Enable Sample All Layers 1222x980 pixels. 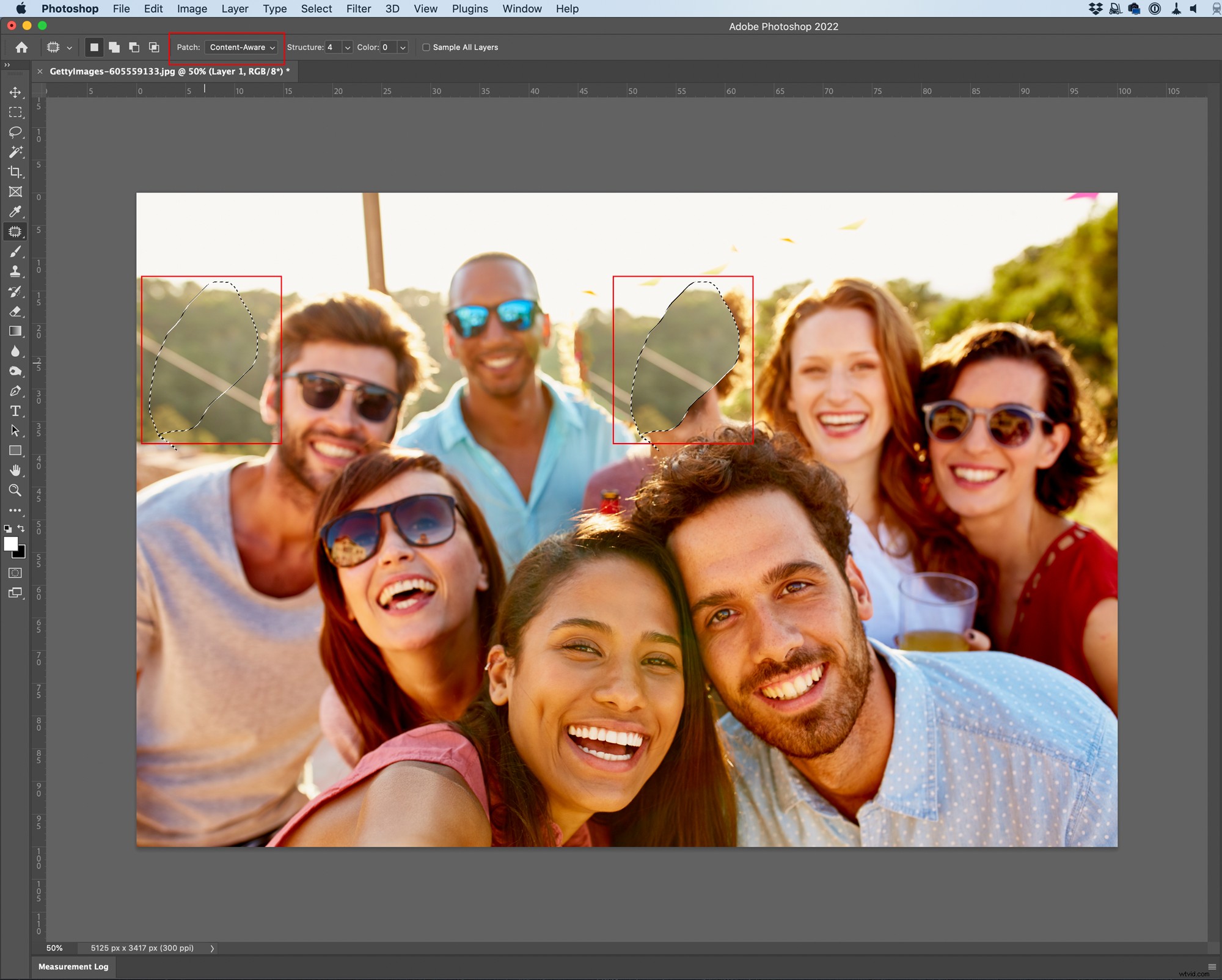[x=426, y=47]
